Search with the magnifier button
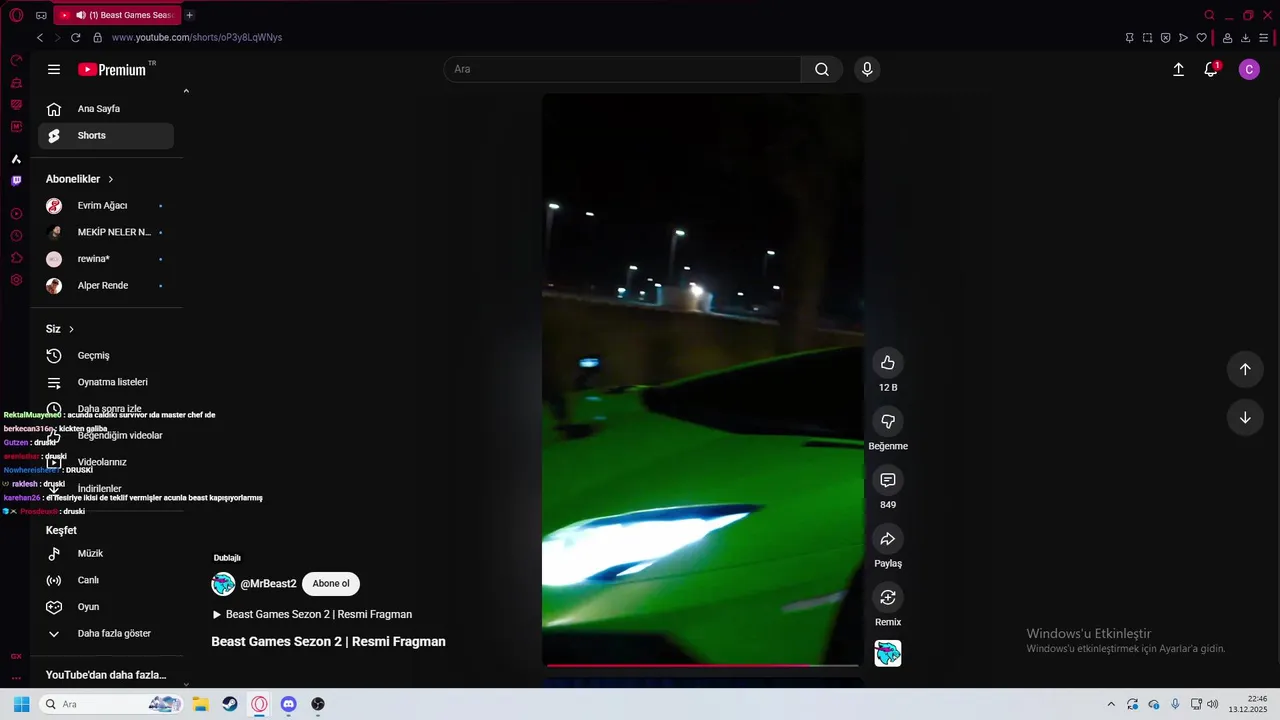1280x720 pixels. click(x=821, y=69)
